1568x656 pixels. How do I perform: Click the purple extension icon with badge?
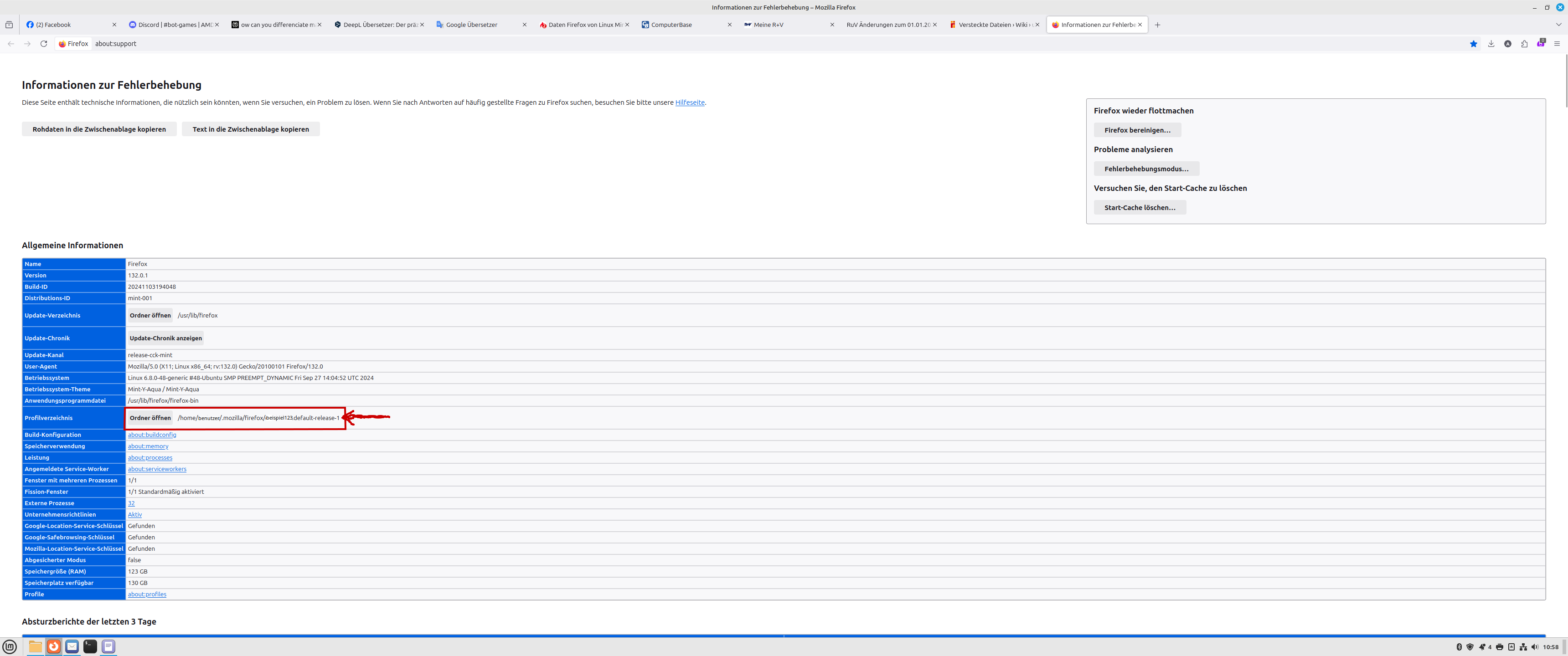[x=1541, y=44]
